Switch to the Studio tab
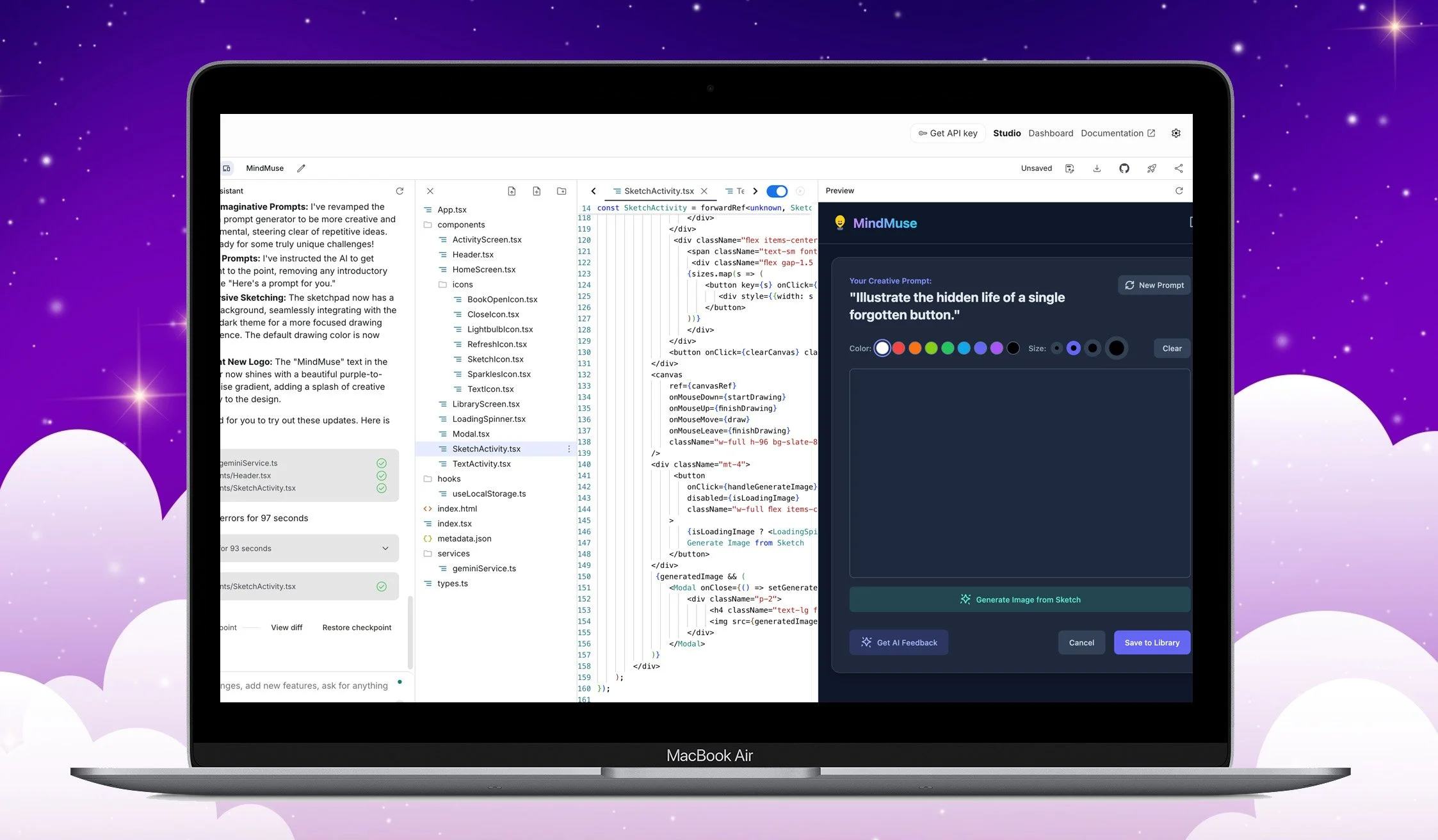Image resolution: width=1438 pixels, height=840 pixels. (x=1006, y=133)
